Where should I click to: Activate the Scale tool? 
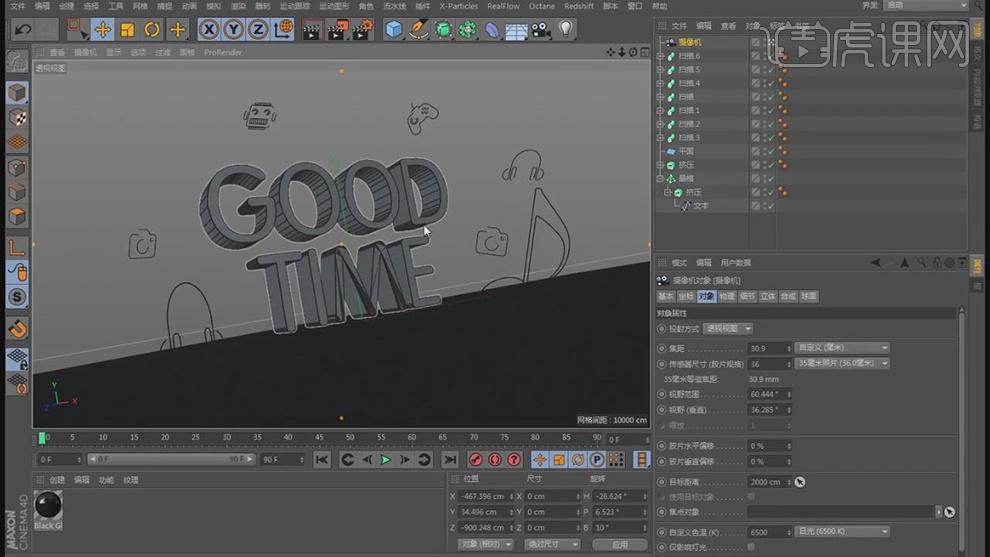click(x=128, y=30)
